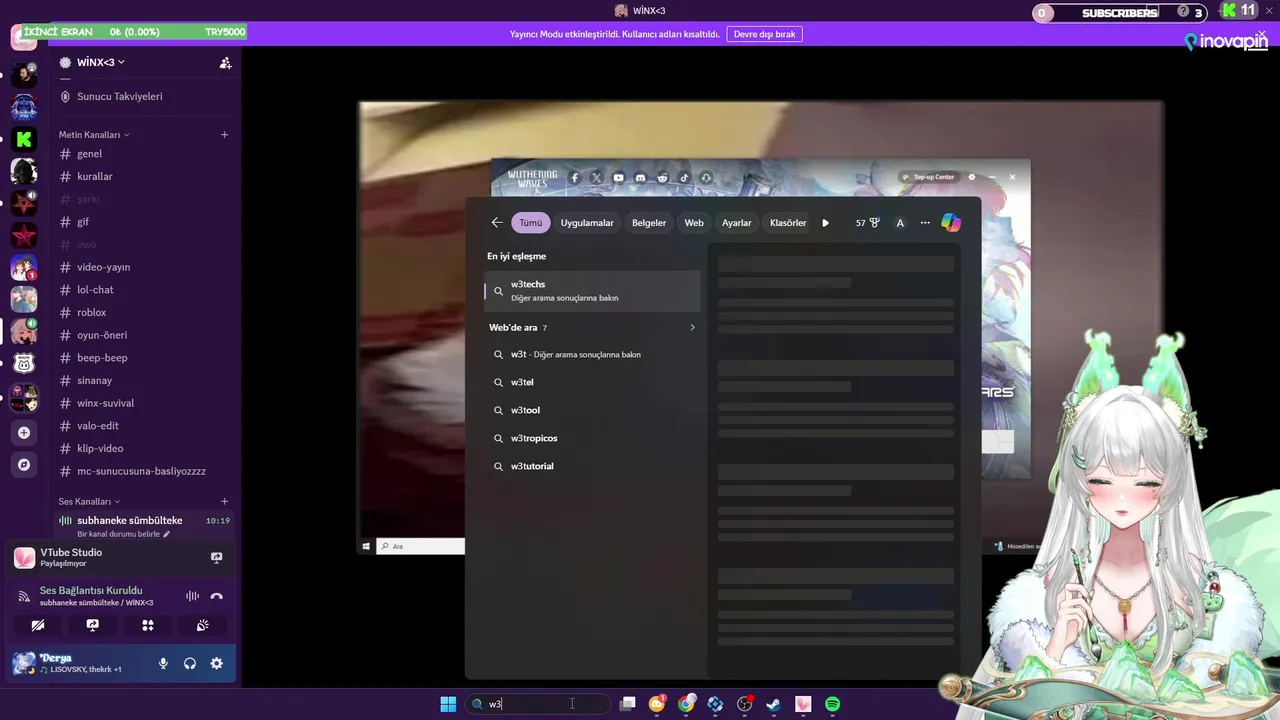Open the Kick server icon

[x=24, y=139]
